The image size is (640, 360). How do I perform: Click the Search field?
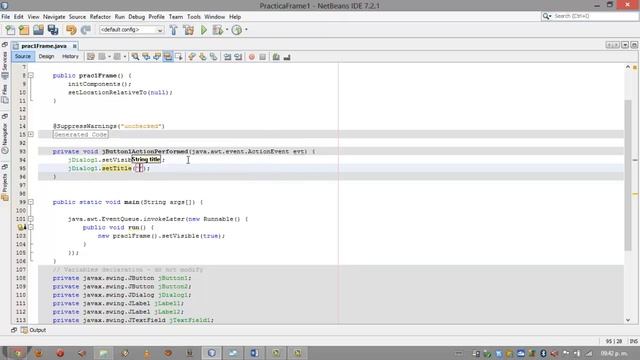(589, 16)
